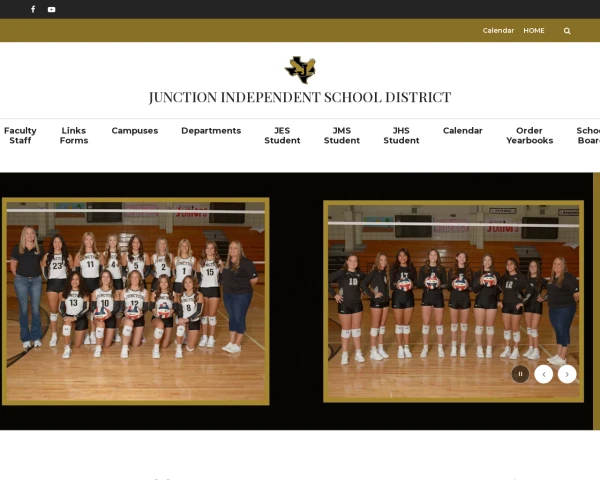The image size is (600, 480).
Task: Open Calendar link in gold bar
Action: 498,31
